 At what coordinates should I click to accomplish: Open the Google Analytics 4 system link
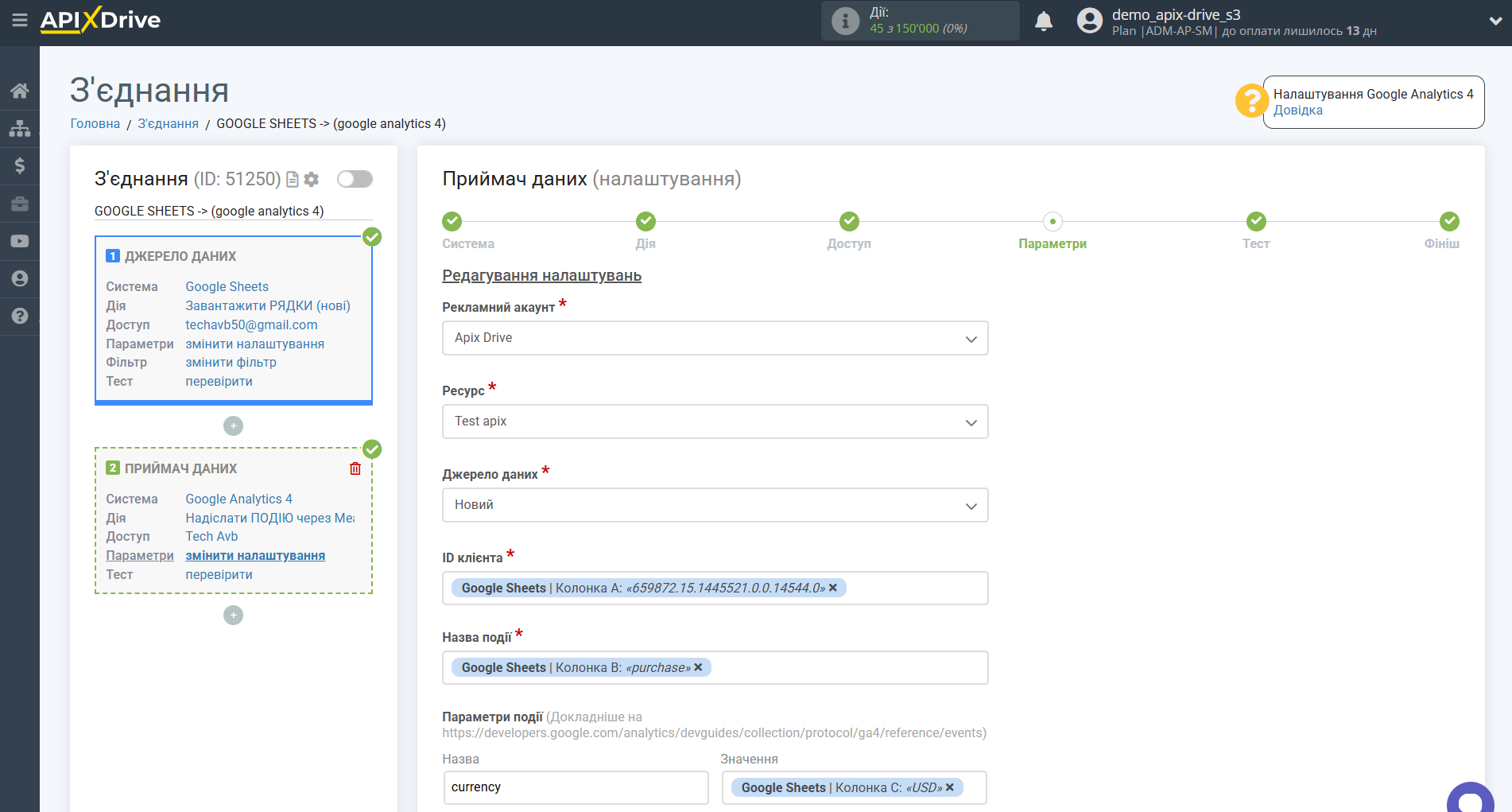[x=238, y=499]
